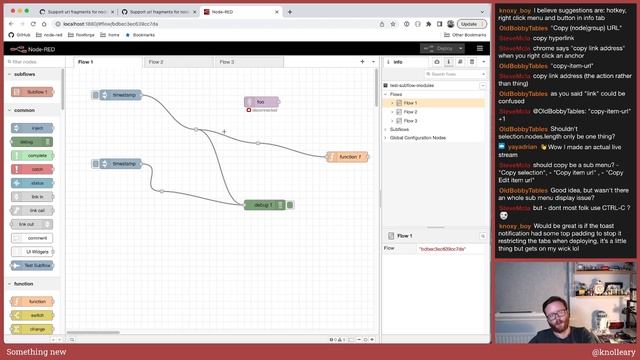This screenshot has height=360, width=640.
Task: Click the horizontal canvas scrollbar
Action: click(x=93, y=332)
